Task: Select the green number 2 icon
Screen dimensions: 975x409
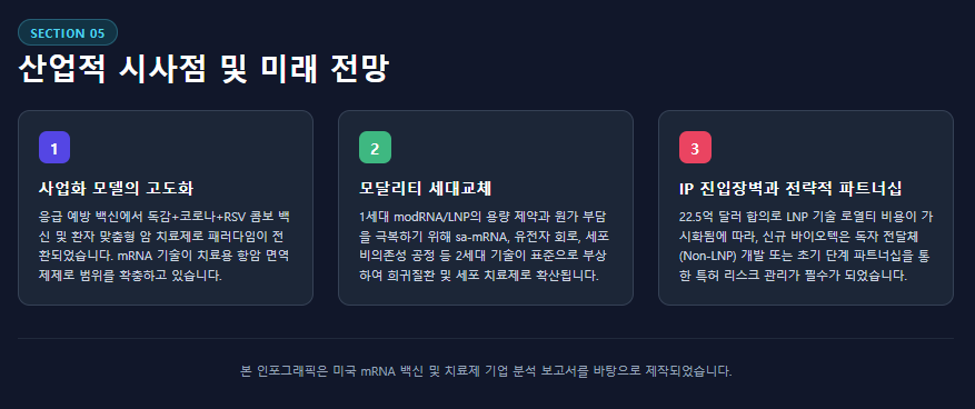Action: coord(374,148)
